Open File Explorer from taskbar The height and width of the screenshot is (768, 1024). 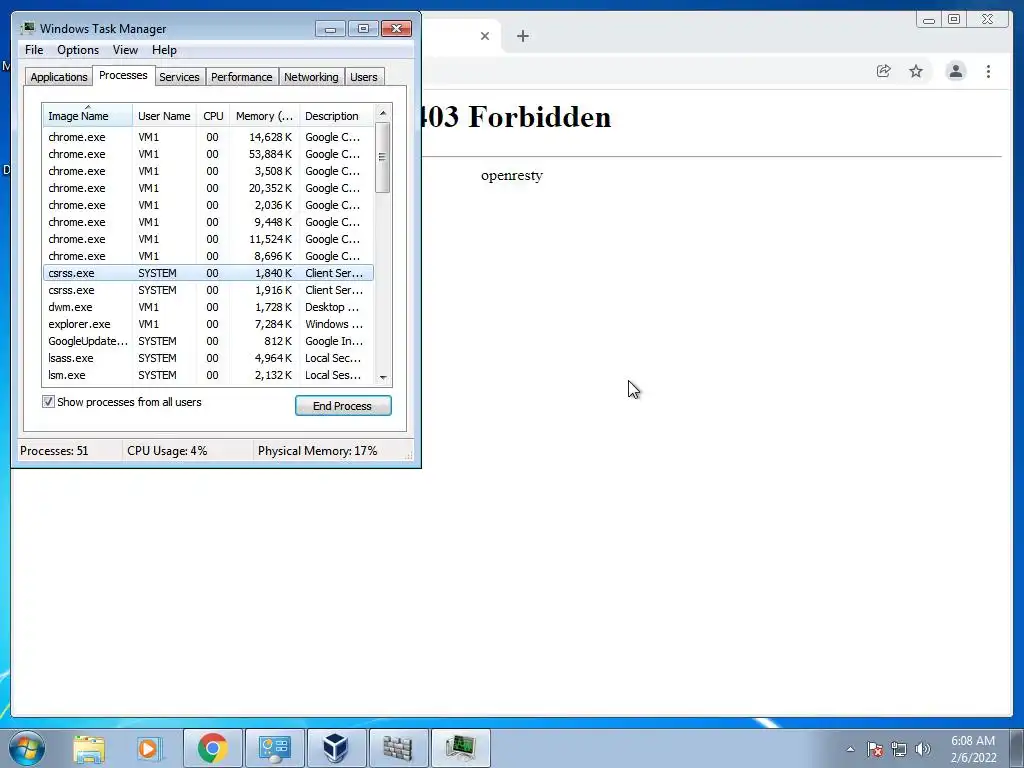[x=89, y=748]
